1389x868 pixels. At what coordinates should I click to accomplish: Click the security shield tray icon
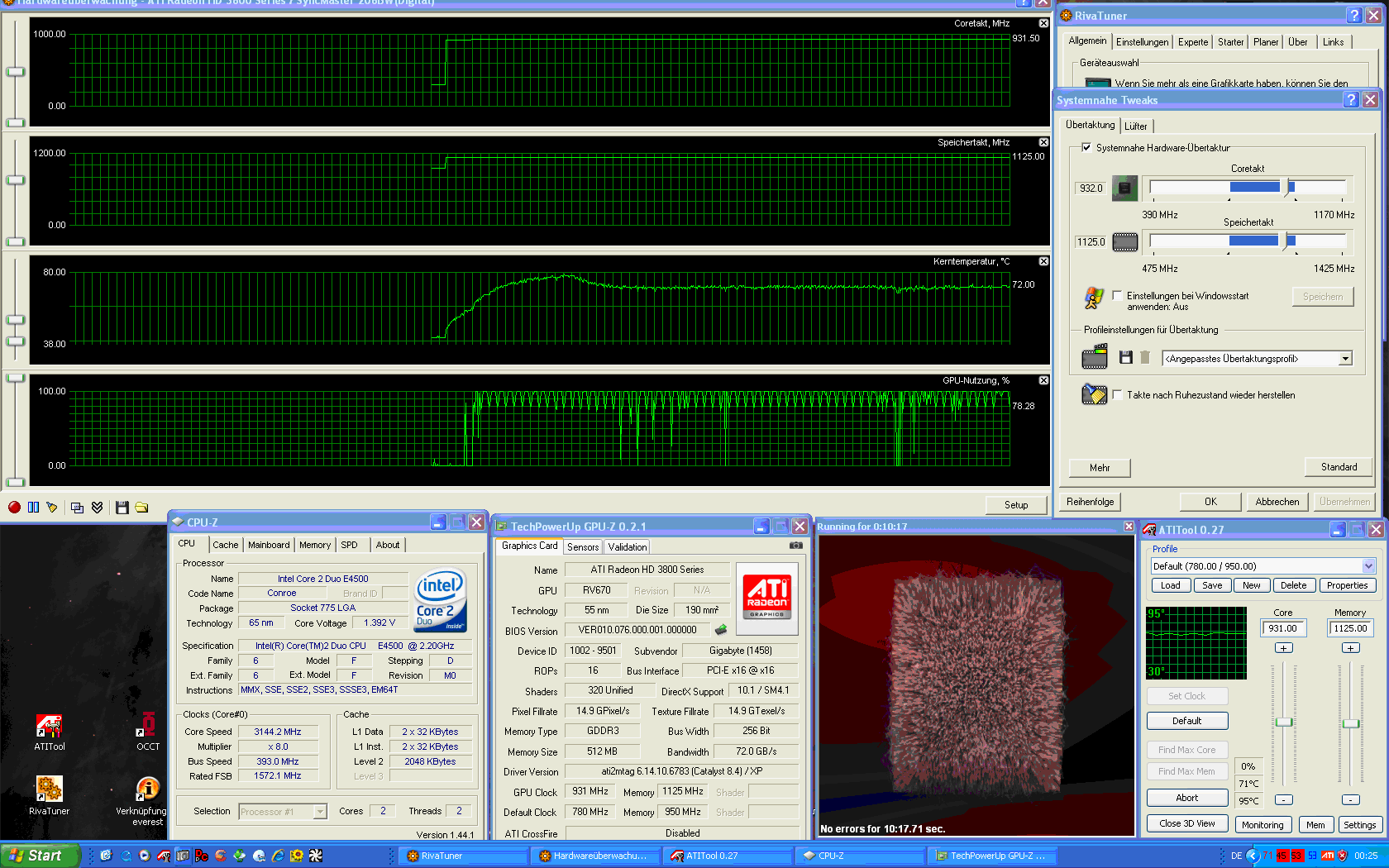pos(1342,856)
